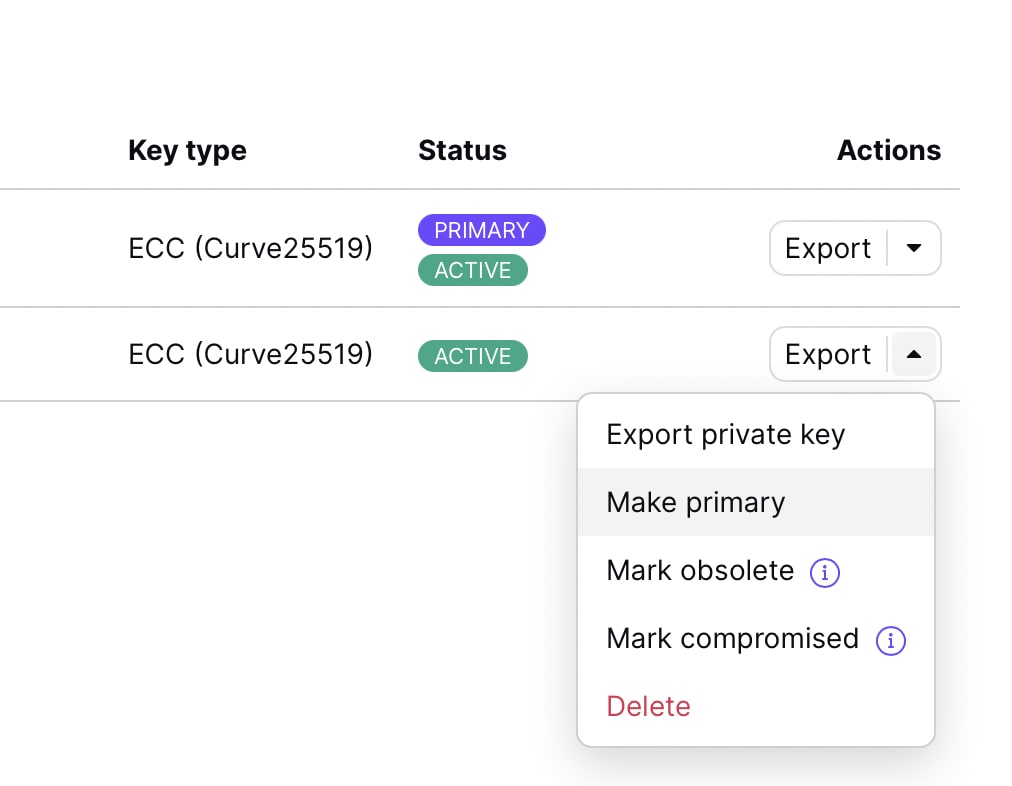Choose the Mark obsolete menu entry
This screenshot has height=786, width=1012.
pyautogui.click(x=700, y=571)
